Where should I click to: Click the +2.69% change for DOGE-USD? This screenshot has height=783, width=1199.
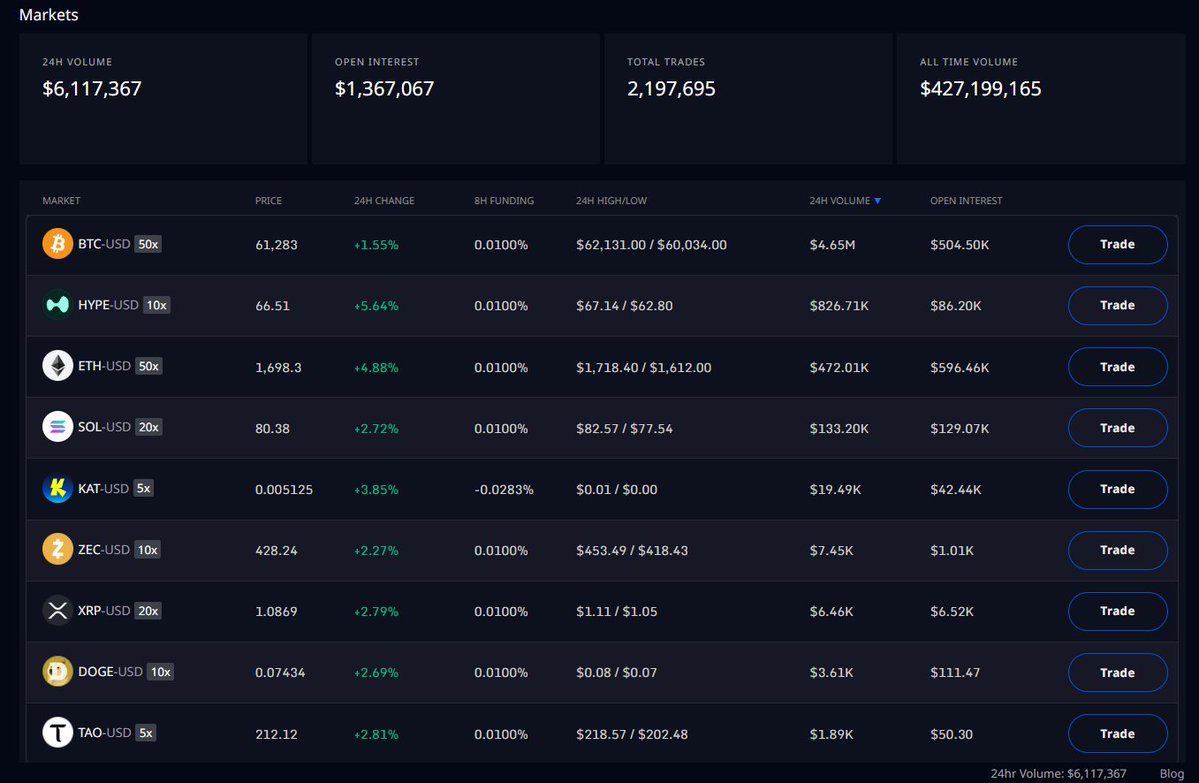(375, 673)
